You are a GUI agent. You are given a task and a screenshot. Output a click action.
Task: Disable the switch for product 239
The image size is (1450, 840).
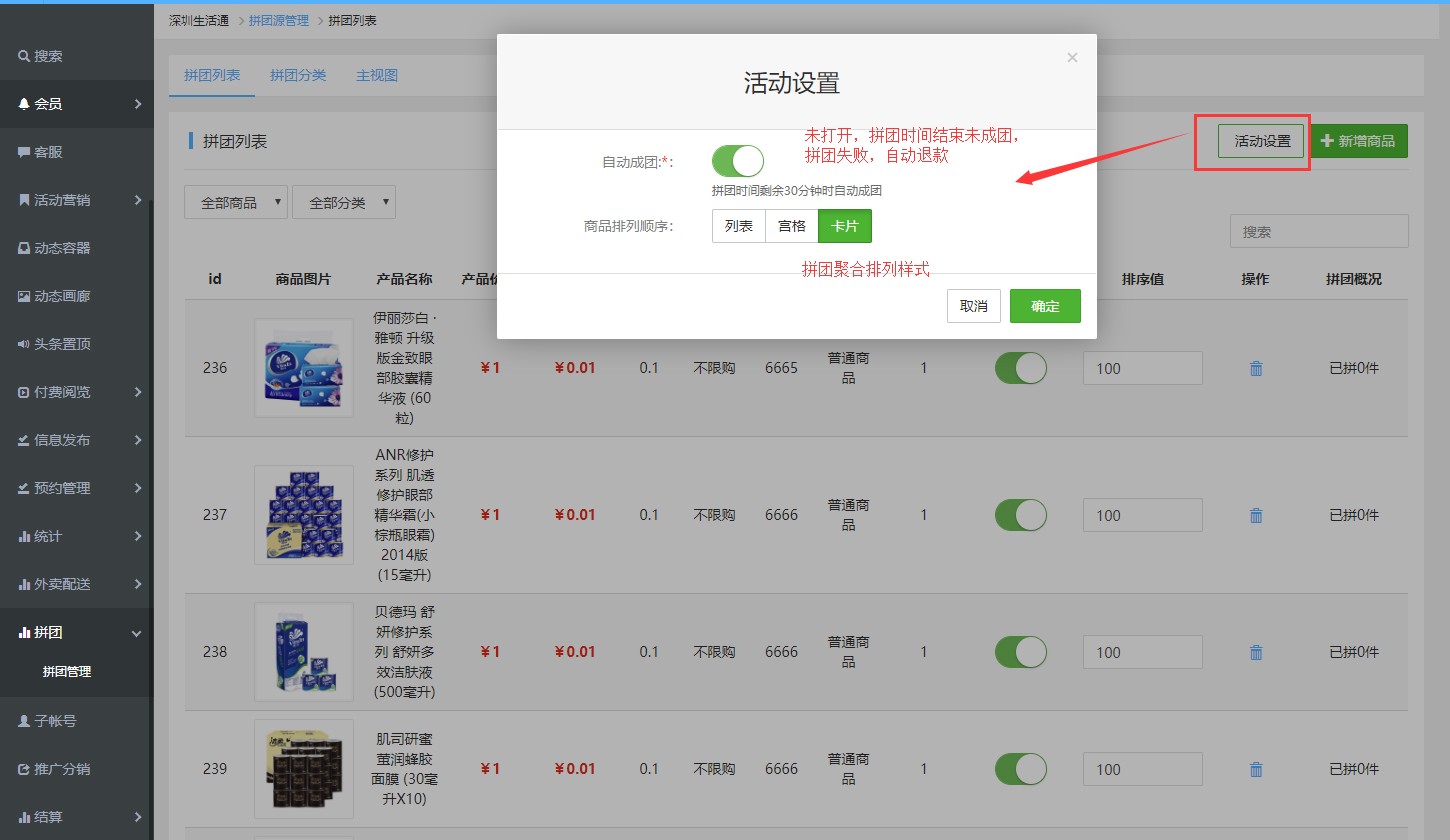1020,769
